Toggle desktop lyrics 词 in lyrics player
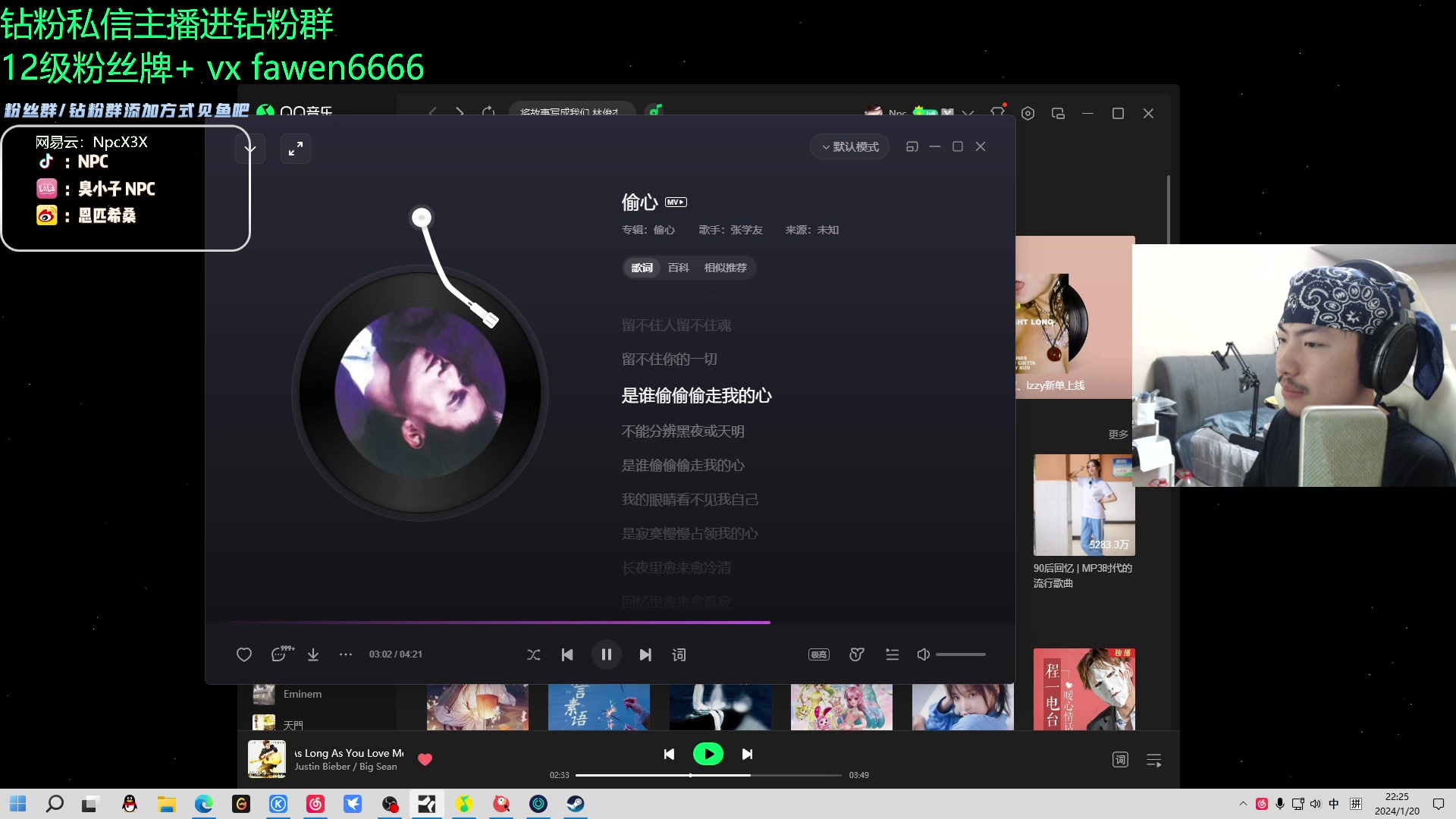The width and height of the screenshot is (1456, 819). click(679, 654)
